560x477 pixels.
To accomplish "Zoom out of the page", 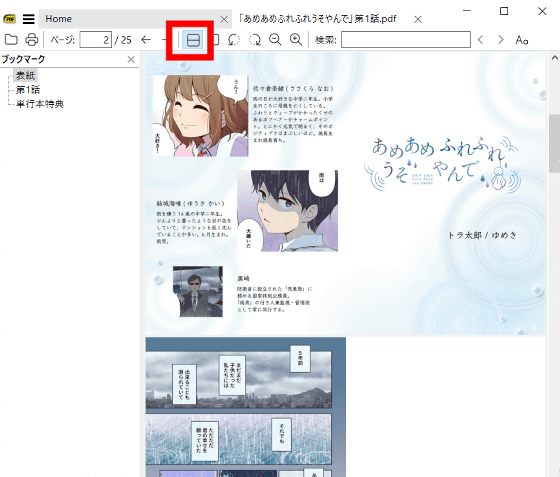I will [x=275, y=40].
